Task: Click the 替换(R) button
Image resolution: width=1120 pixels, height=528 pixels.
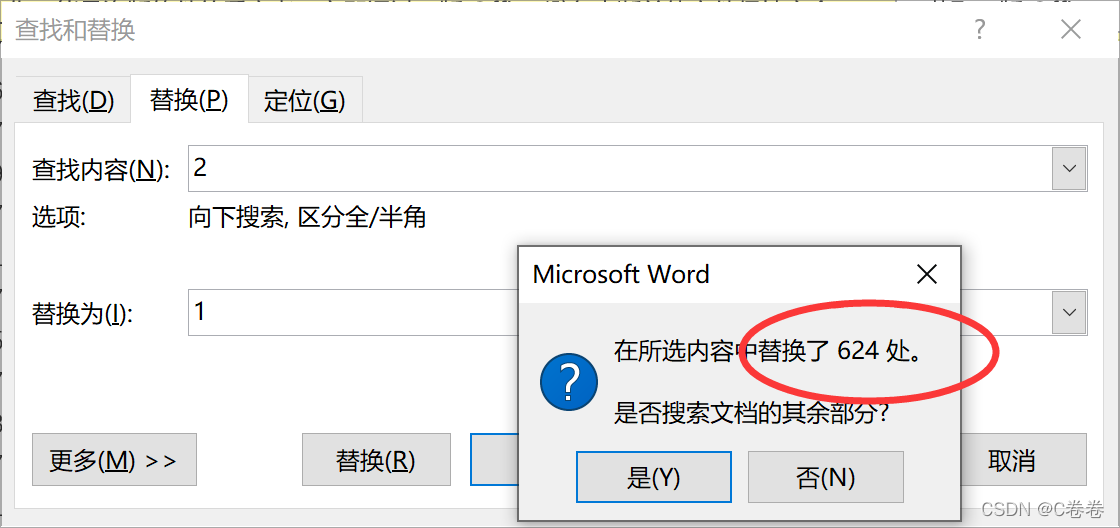Action: (376, 459)
